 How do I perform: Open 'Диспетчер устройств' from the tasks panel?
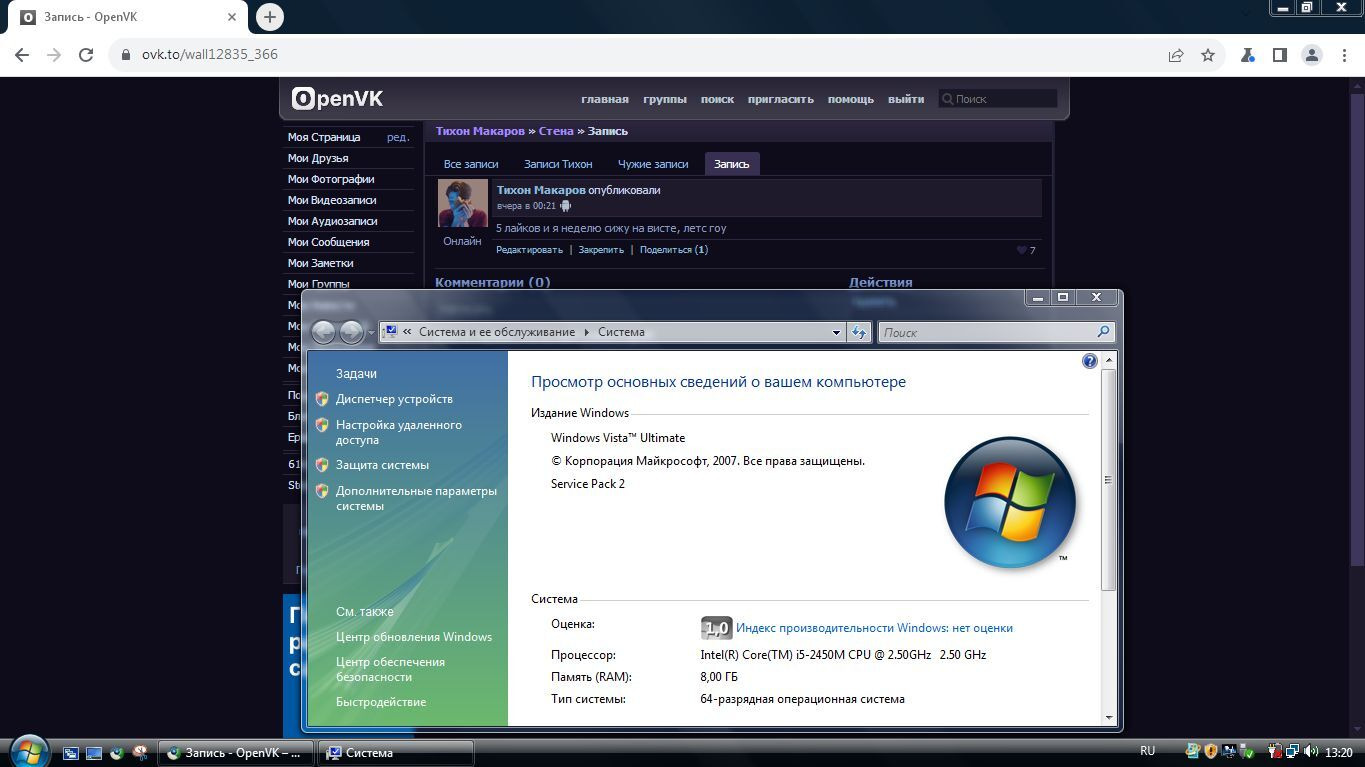pos(394,399)
